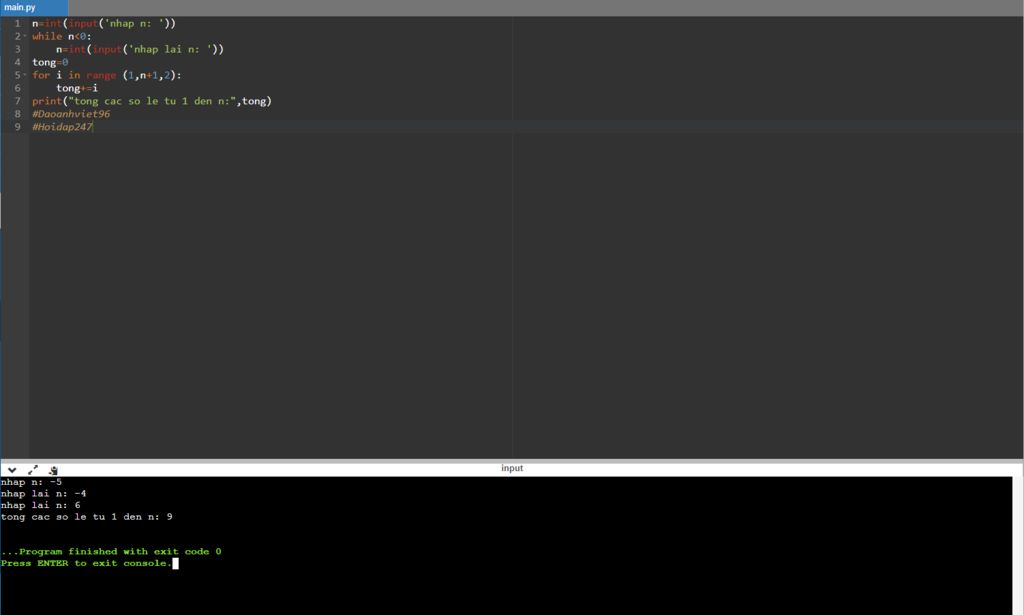1024x615 pixels.
Task: Click line number 6 in the gutter
Action: click(x=18, y=88)
